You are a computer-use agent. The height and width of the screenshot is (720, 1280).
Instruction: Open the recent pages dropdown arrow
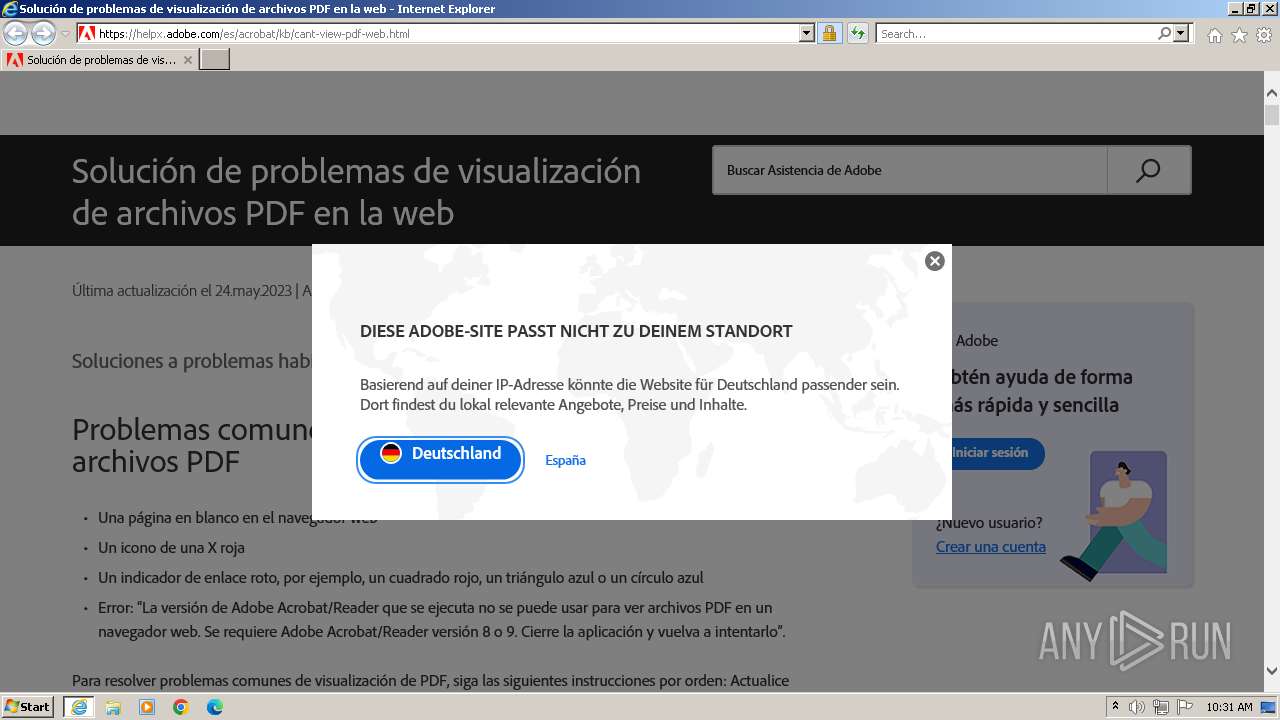(65, 34)
